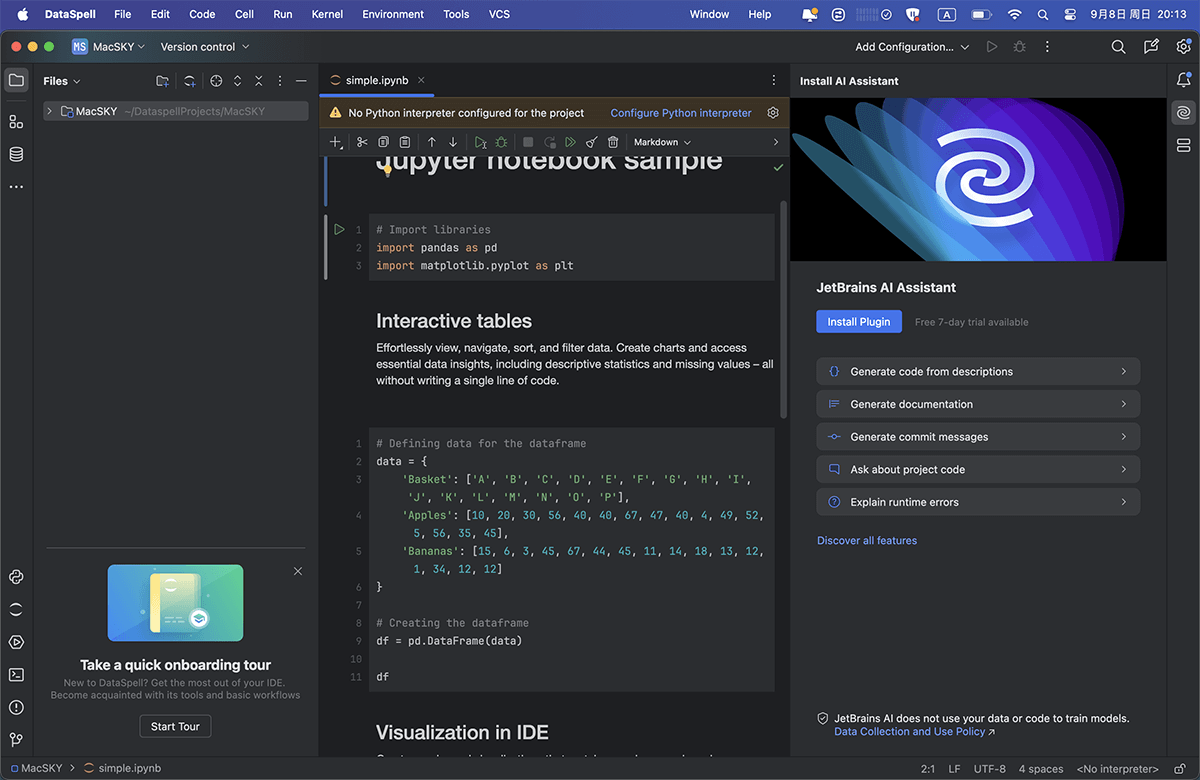Click the new directory icon in Files panel
The image size is (1200, 780).
tap(163, 81)
